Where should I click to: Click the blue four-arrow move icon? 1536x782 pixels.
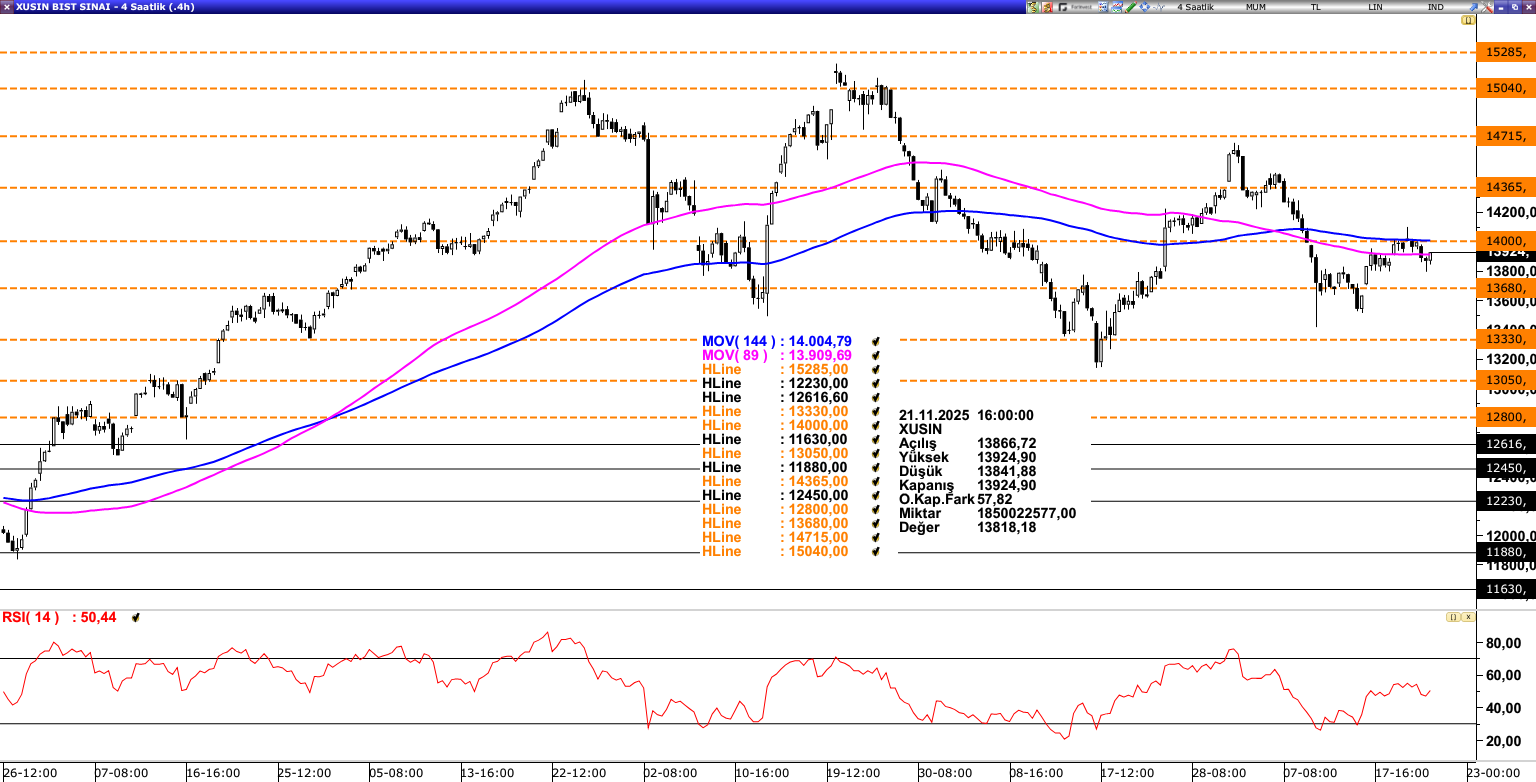tap(1145, 7)
